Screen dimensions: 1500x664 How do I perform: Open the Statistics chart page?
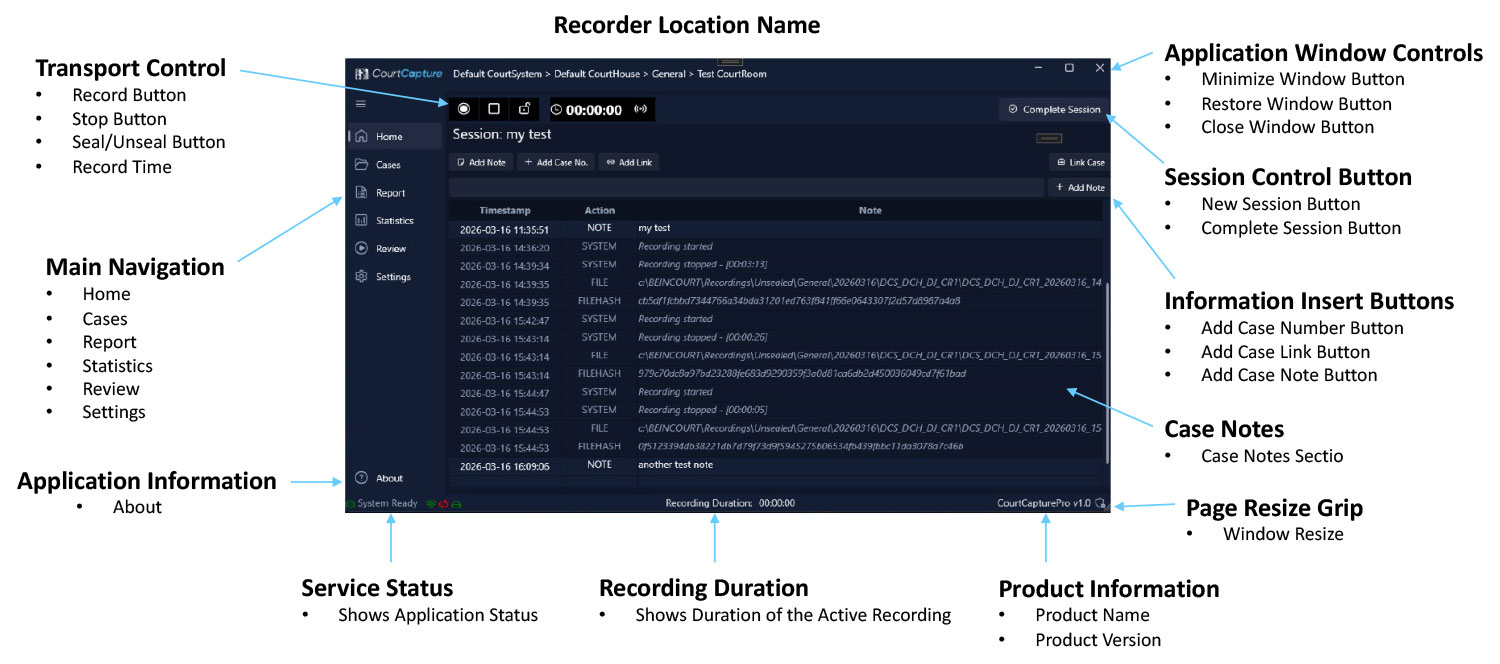(x=394, y=221)
